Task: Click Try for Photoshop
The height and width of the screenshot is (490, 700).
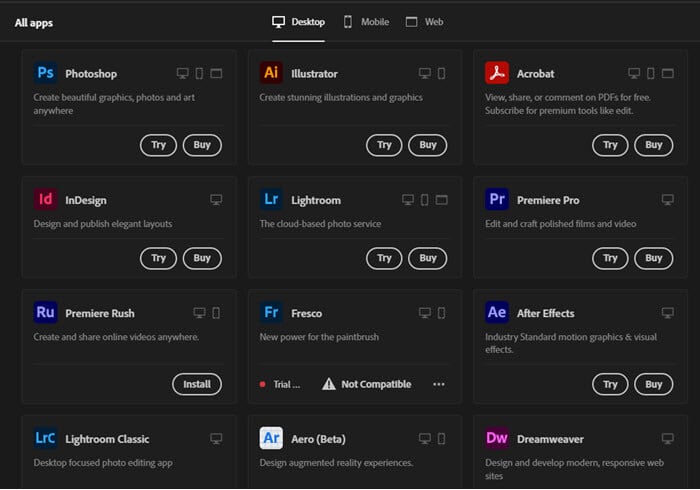Action: tap(158, 145)
